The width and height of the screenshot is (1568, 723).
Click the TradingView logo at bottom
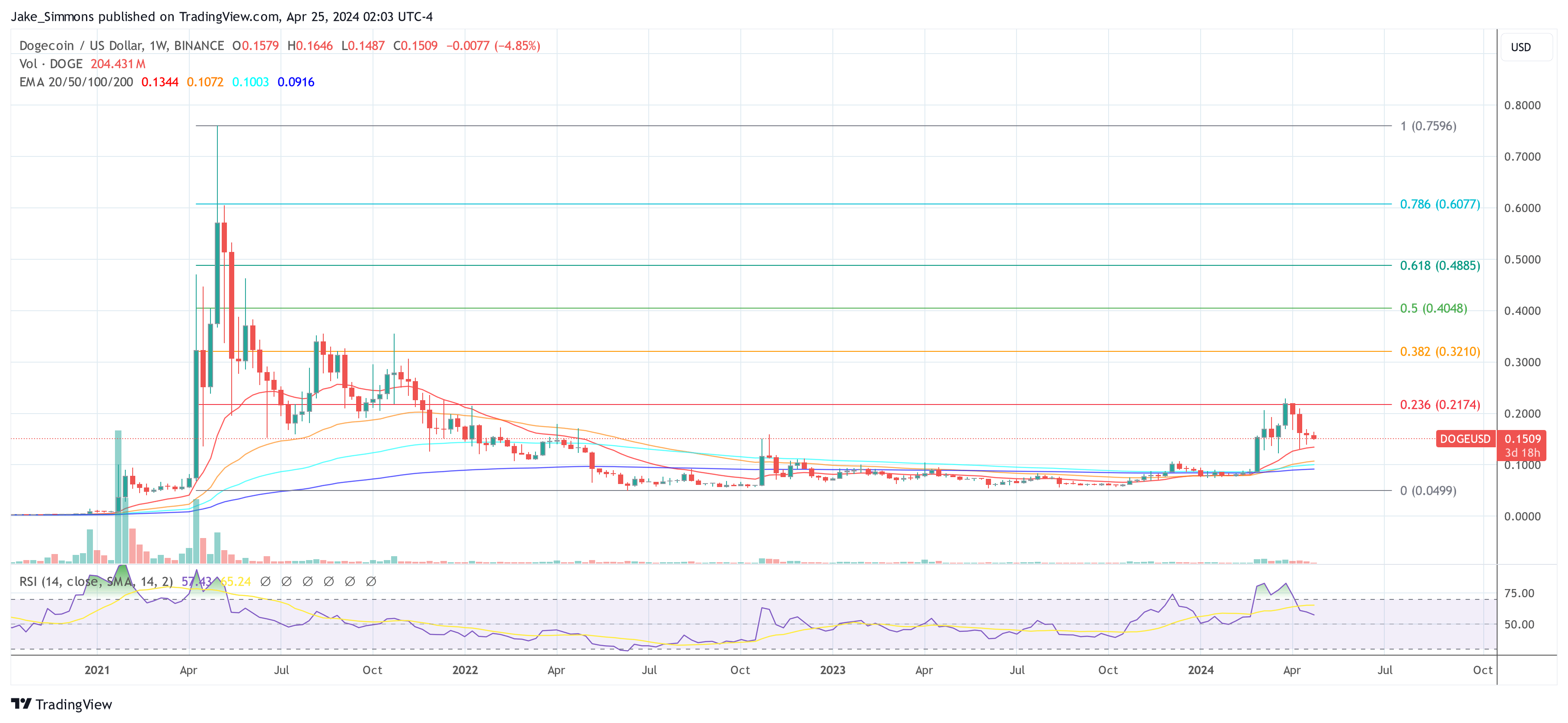(62, 704)
